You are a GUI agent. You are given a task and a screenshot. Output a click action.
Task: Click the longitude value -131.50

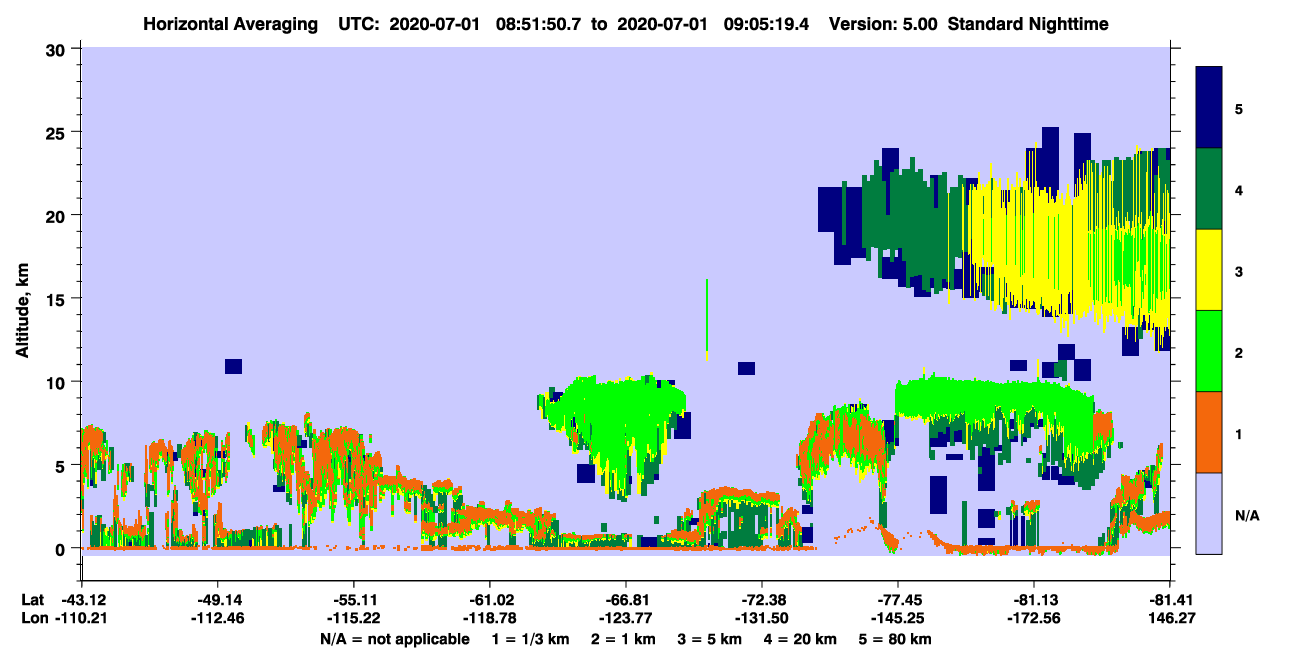coord(762,618)
